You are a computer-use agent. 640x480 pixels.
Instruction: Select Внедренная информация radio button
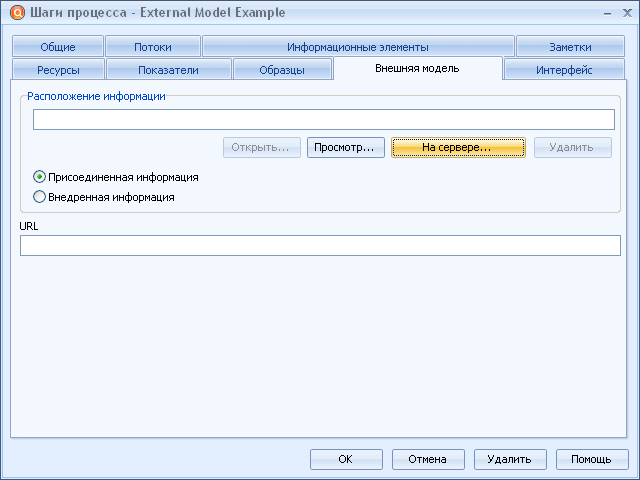click(104, 197)
